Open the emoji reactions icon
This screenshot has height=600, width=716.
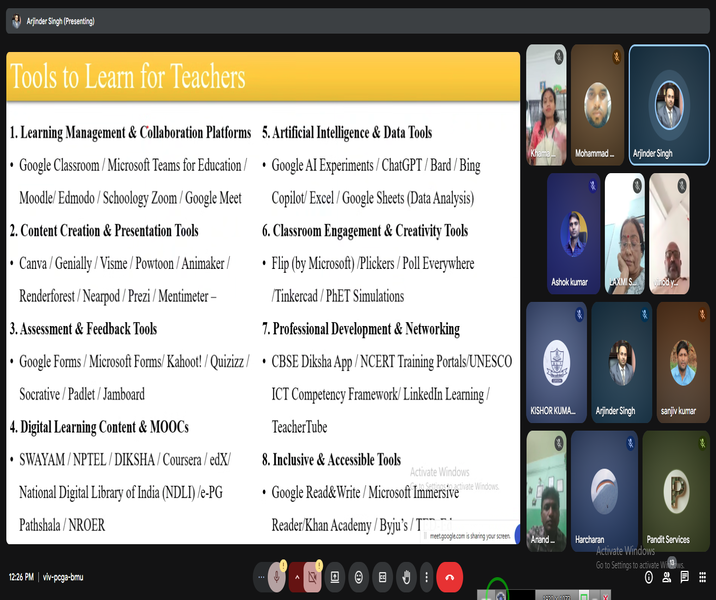[358, 577]
